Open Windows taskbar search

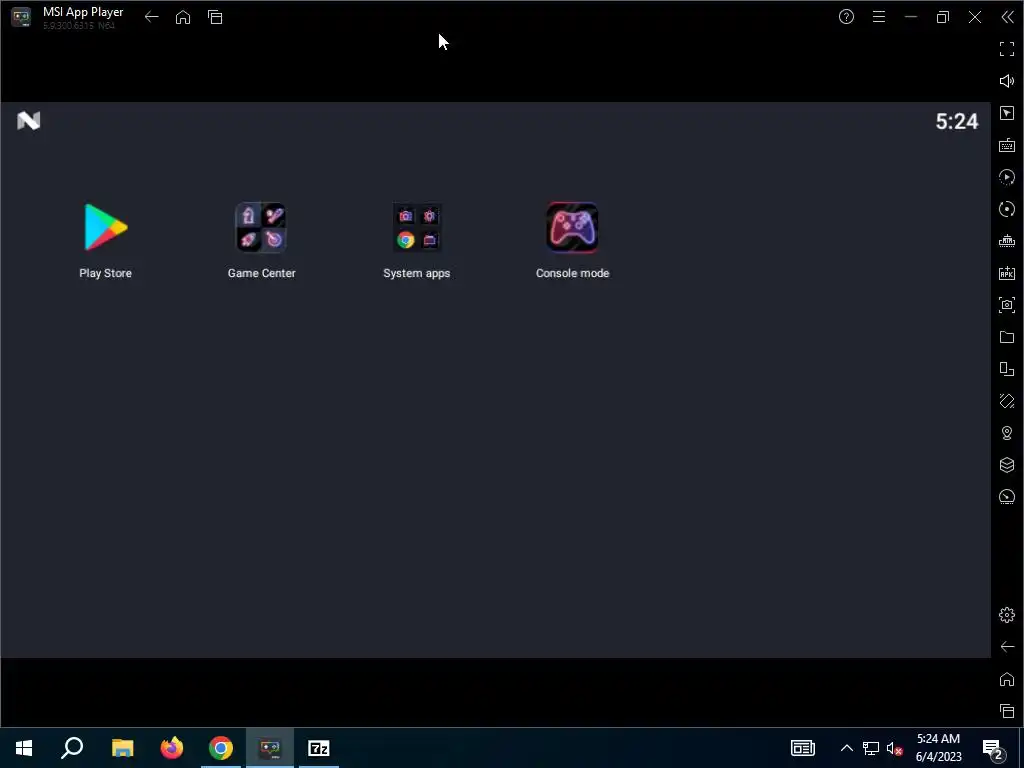pyautogui.click(x=72, y=748)
